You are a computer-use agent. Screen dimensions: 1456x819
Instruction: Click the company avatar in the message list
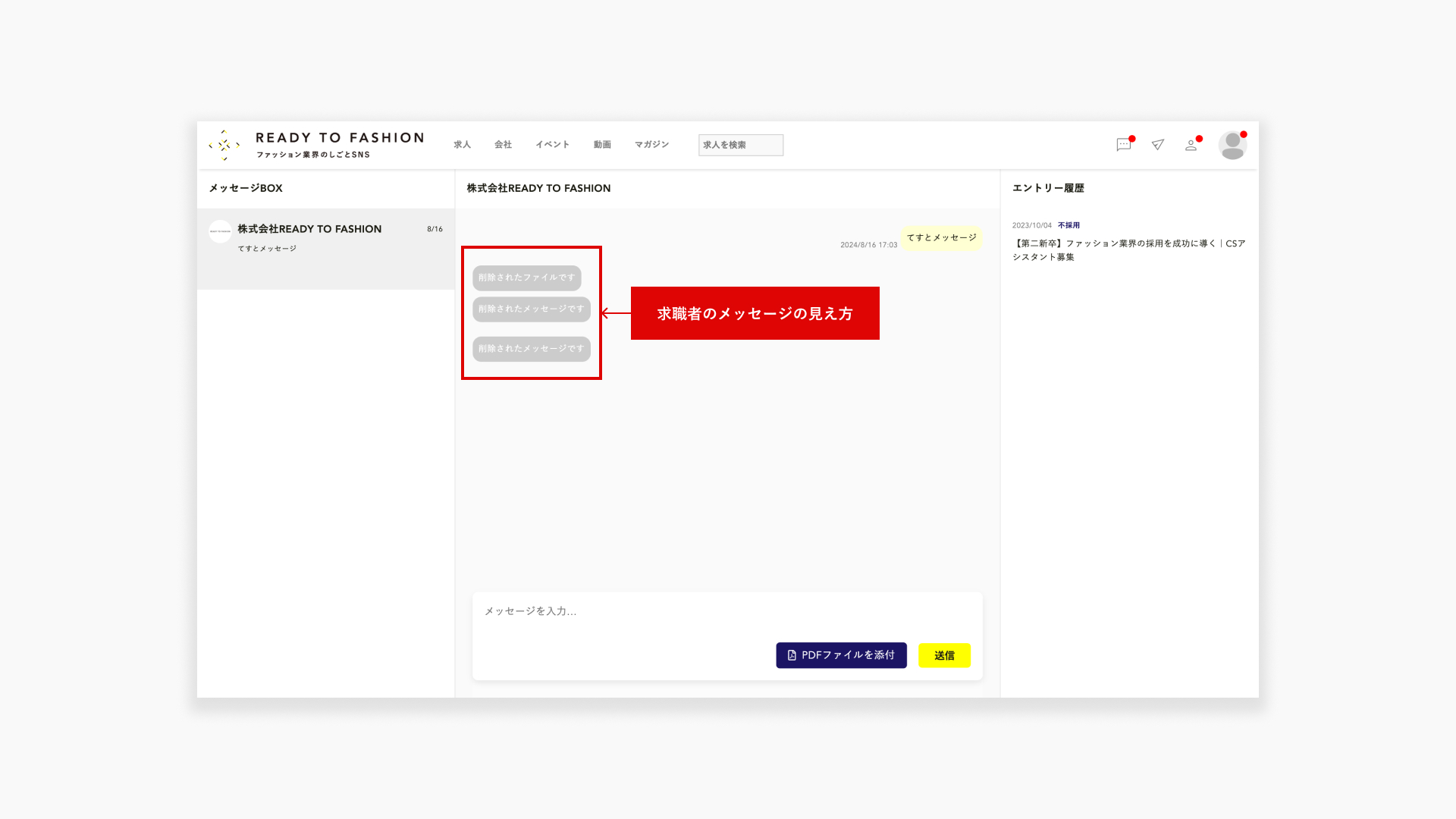[x=220, y=231]
